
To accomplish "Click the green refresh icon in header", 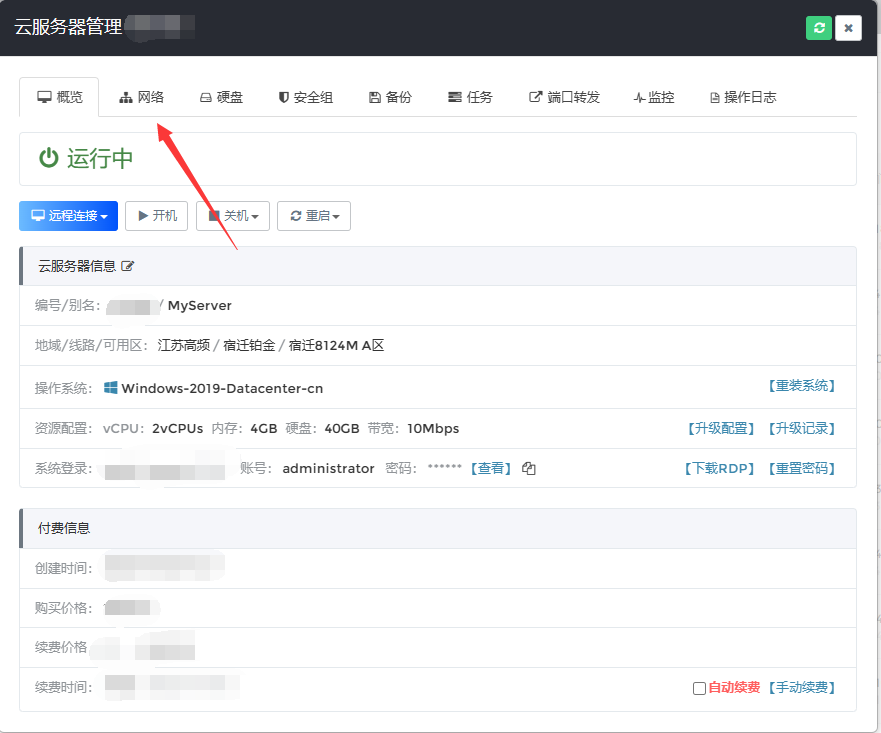I will 819,28.
